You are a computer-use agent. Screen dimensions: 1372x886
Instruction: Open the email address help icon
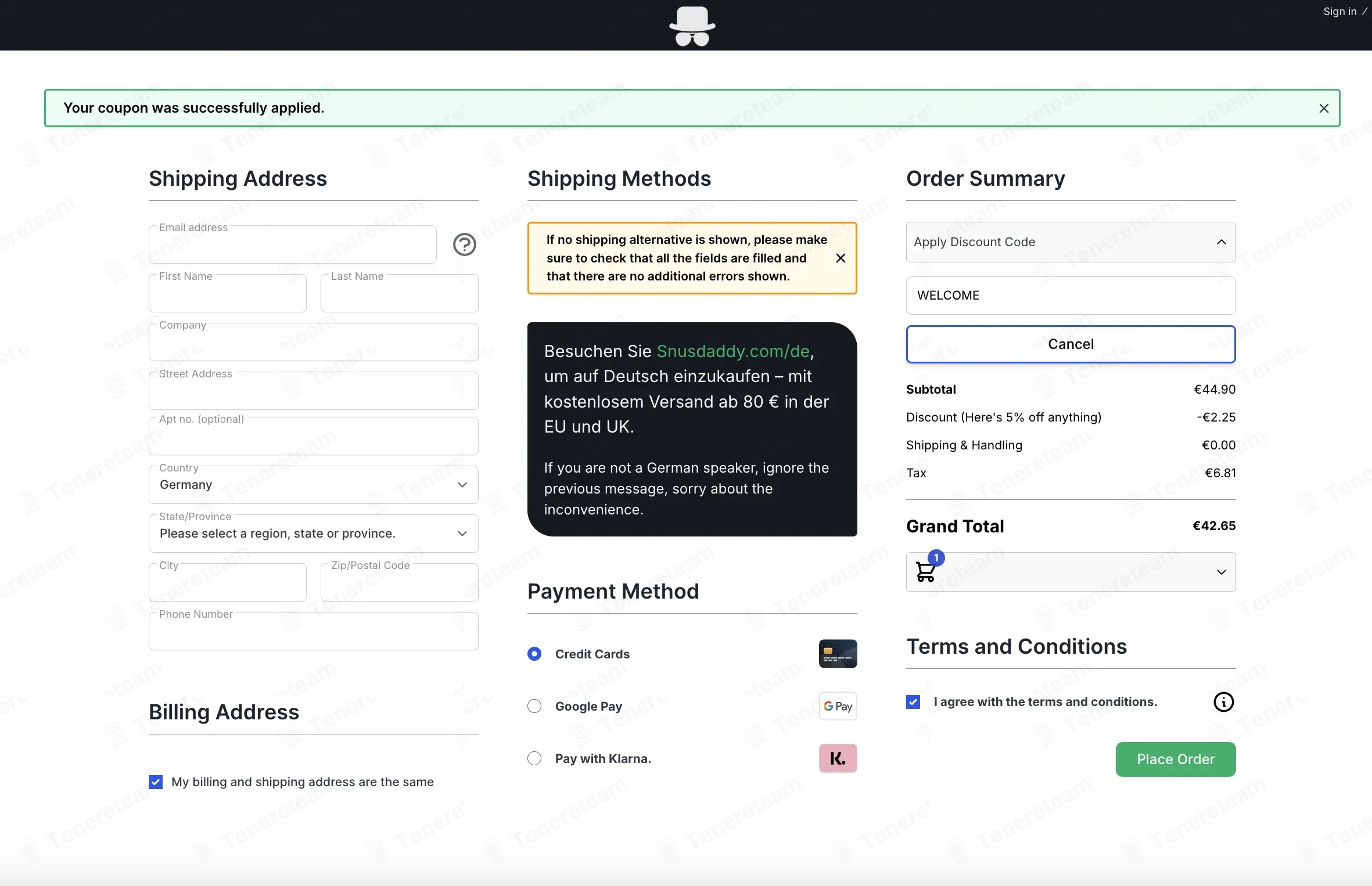point(464,244)
